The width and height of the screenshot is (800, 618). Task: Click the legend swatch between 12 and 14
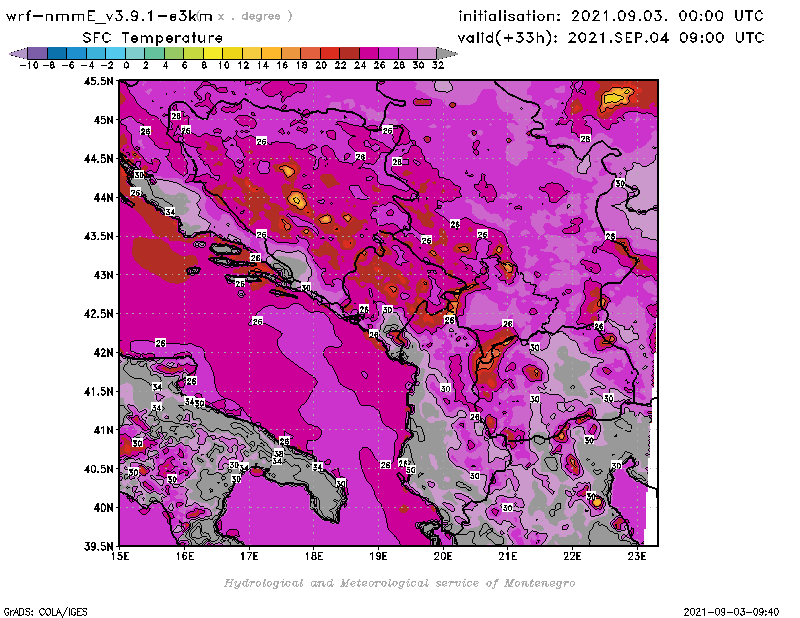[252, 53]
